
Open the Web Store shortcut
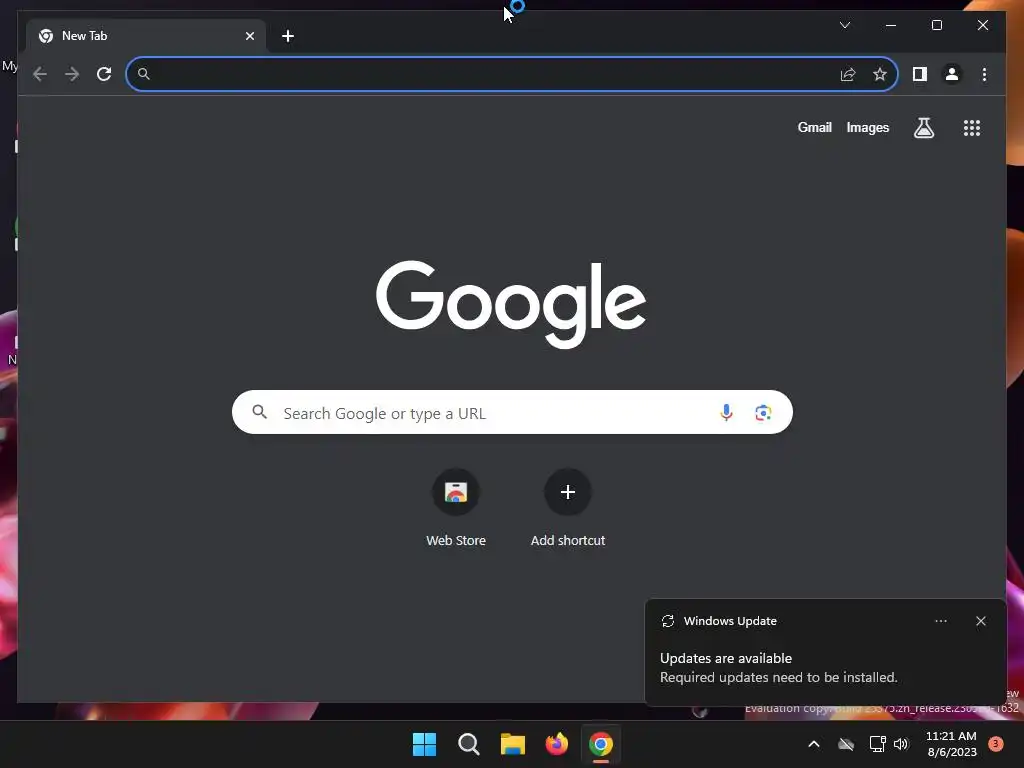coord(456,508)
